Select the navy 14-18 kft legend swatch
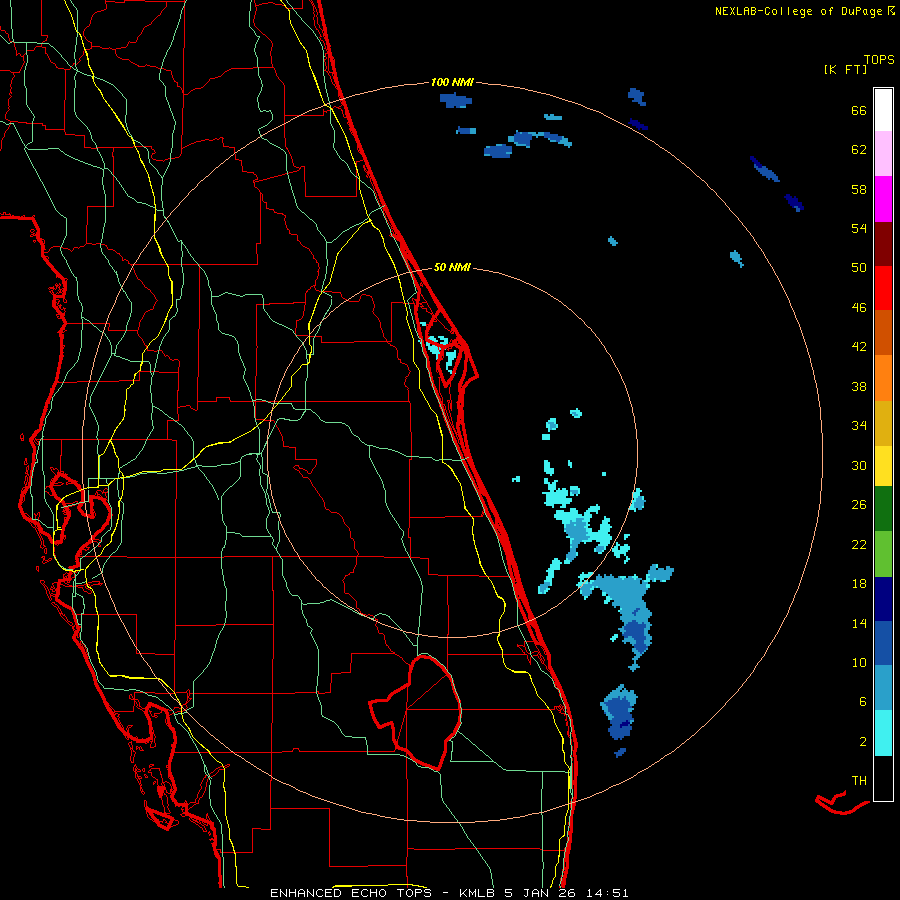900x900 pixels. coord(883,599)
